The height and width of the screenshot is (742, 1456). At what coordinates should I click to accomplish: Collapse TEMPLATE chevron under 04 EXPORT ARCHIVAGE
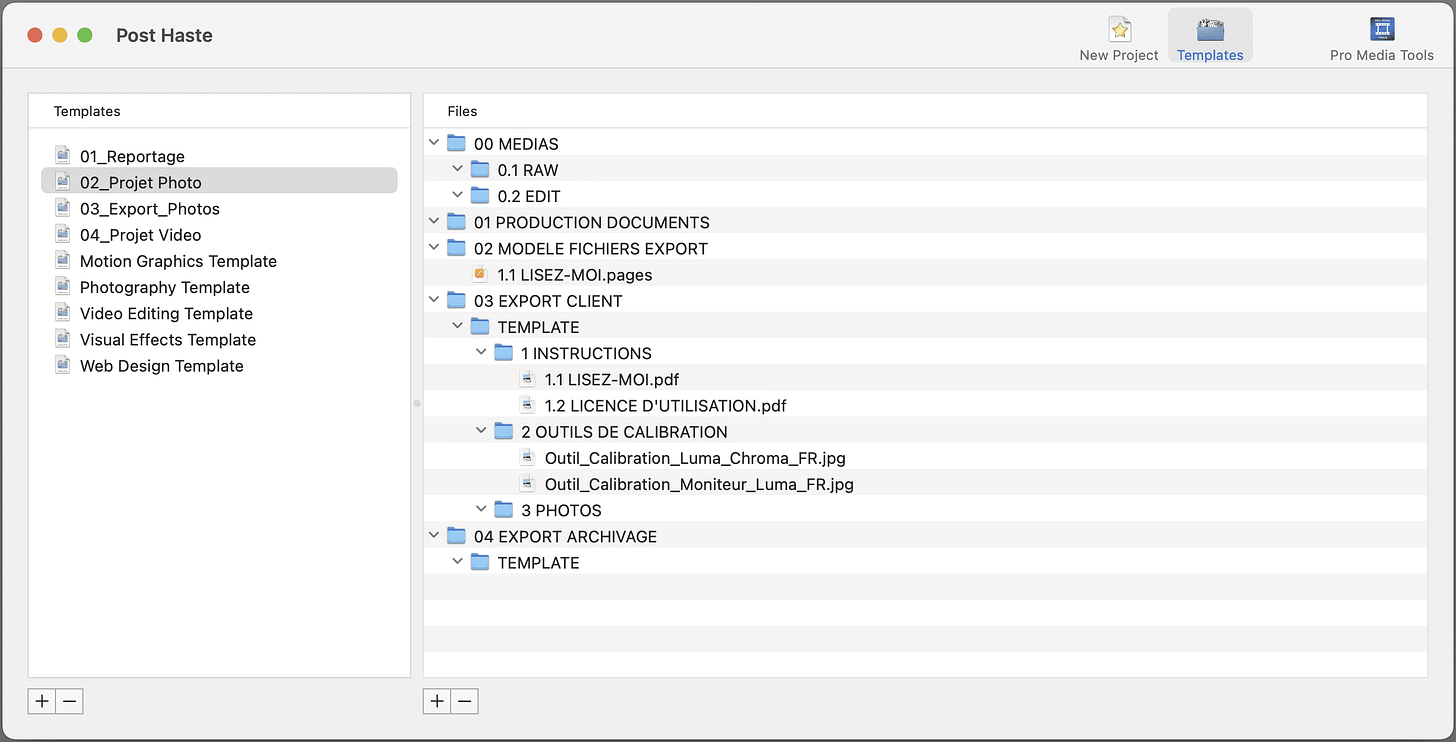(x=458, y=562)
